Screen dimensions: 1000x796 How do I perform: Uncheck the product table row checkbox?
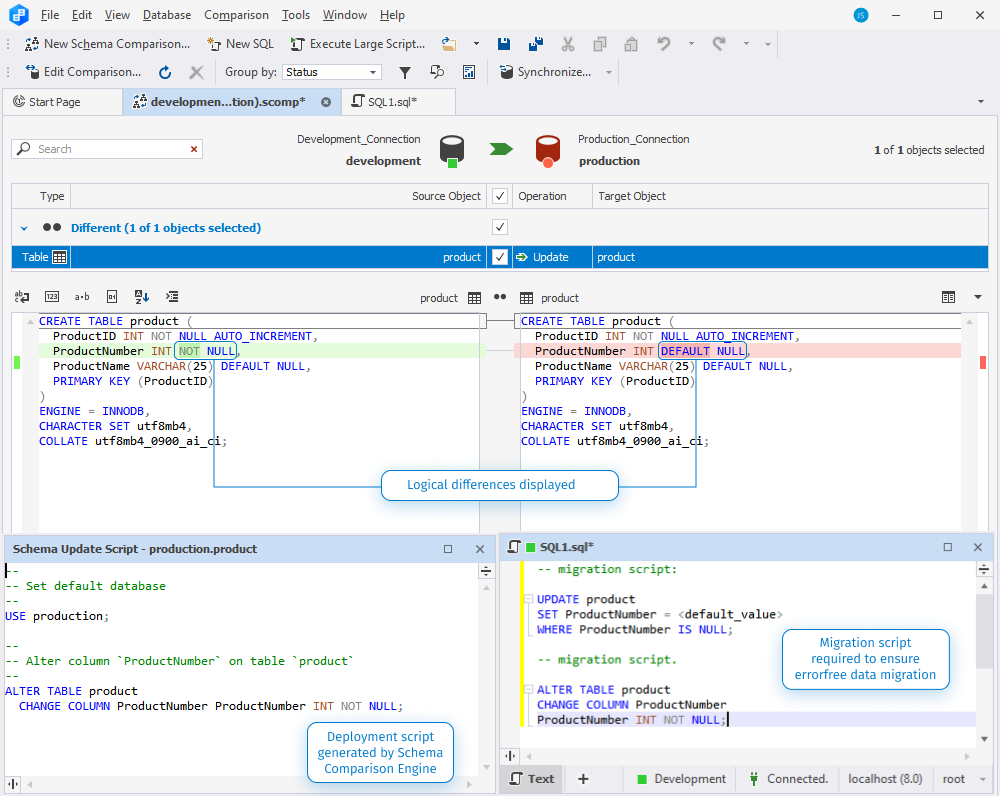(x=500, y=257)
